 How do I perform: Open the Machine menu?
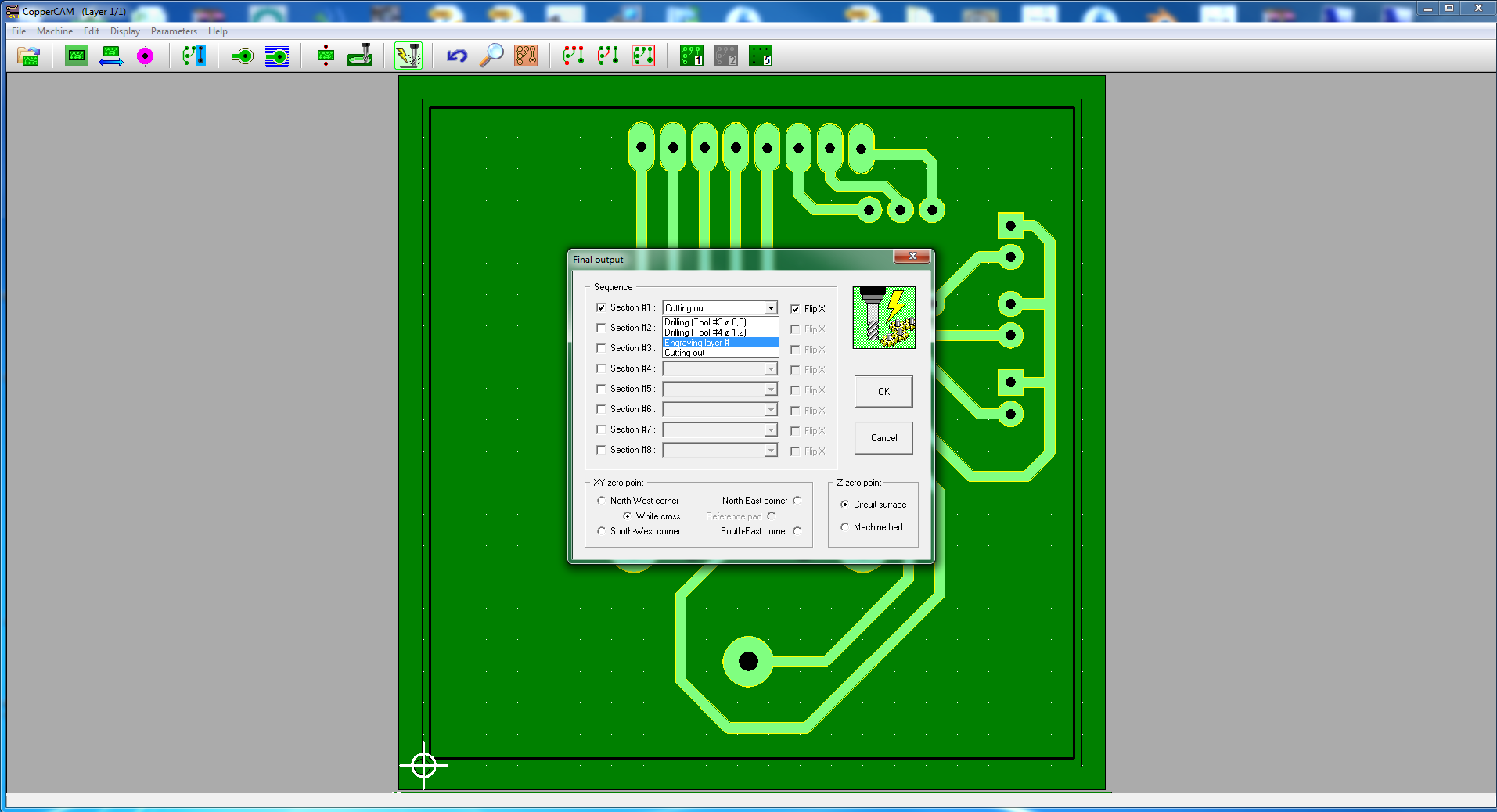click(55, 31)
